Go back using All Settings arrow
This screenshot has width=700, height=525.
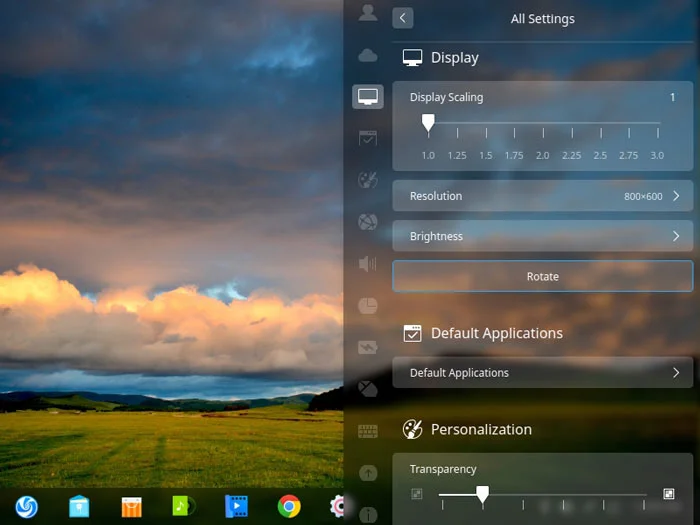(403, 18)
